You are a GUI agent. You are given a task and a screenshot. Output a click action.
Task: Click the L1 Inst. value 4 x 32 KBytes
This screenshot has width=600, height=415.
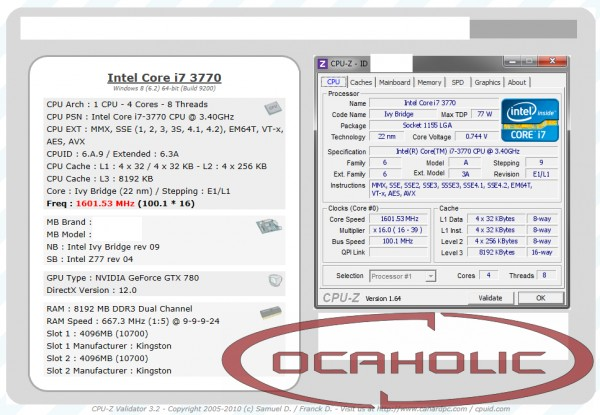[x=495, y=230]
